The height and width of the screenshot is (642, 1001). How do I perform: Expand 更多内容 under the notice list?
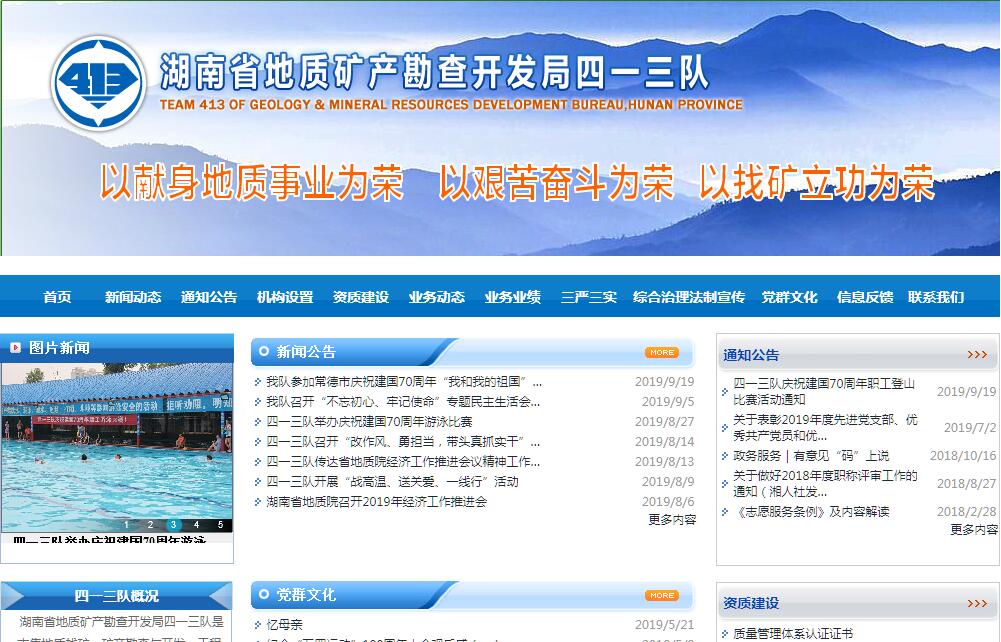[x=973, y=530]
